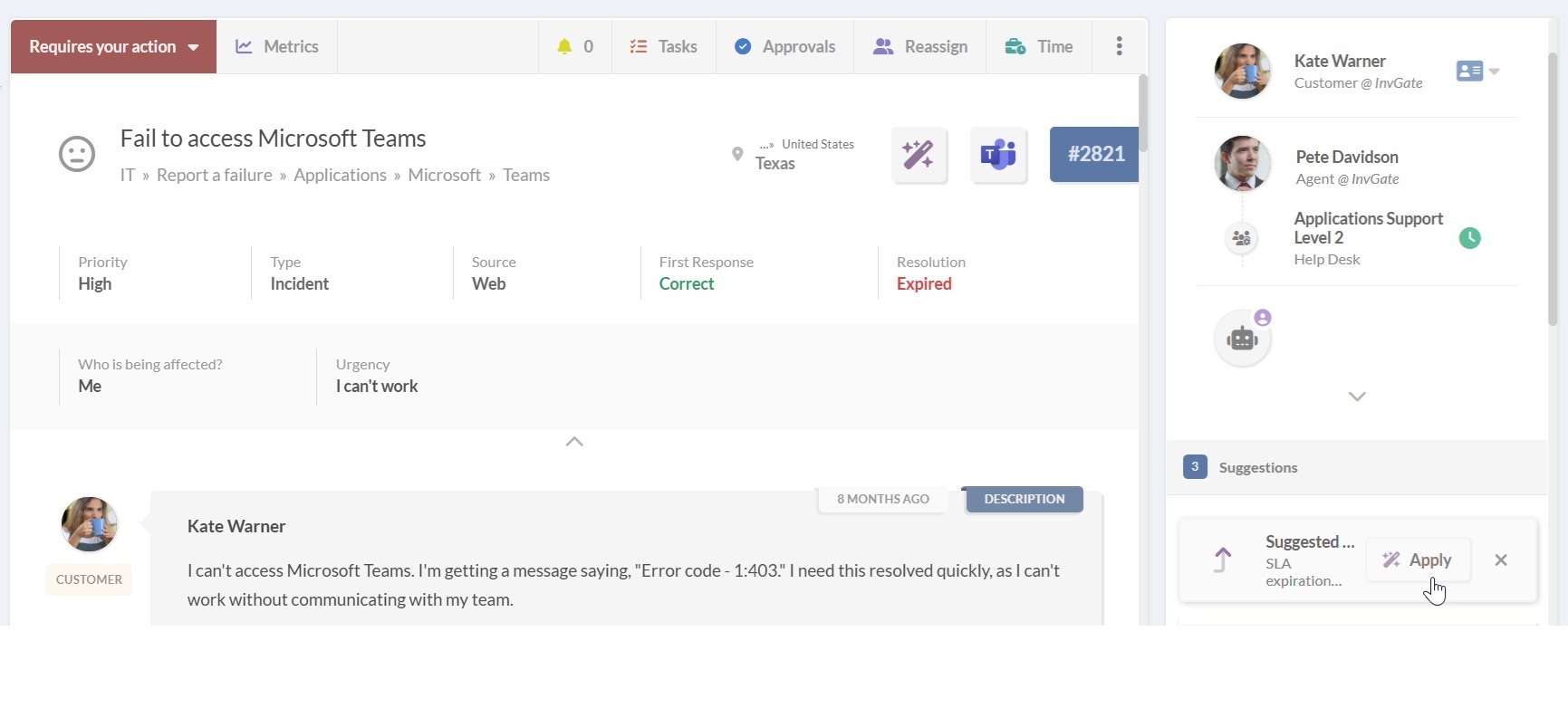Click the IT breadcrumb category
The width and height of the screenshot is (1568, 708).
click(x=128, y=175)
